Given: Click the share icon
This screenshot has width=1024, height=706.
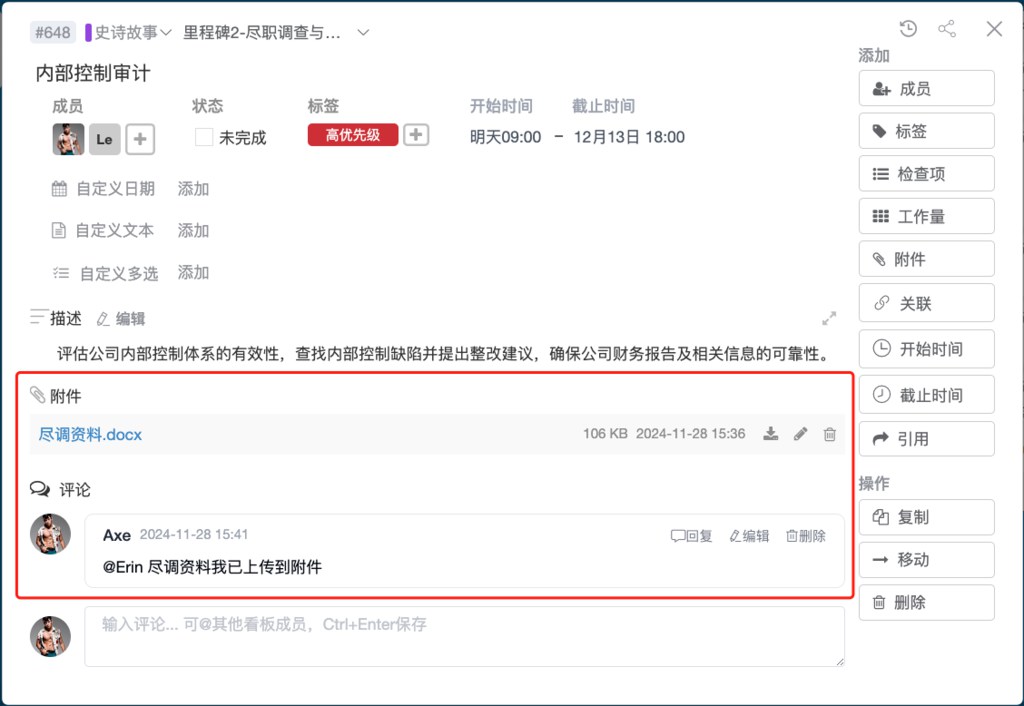Looking at the screenshot, I should (x=947, y=29).
